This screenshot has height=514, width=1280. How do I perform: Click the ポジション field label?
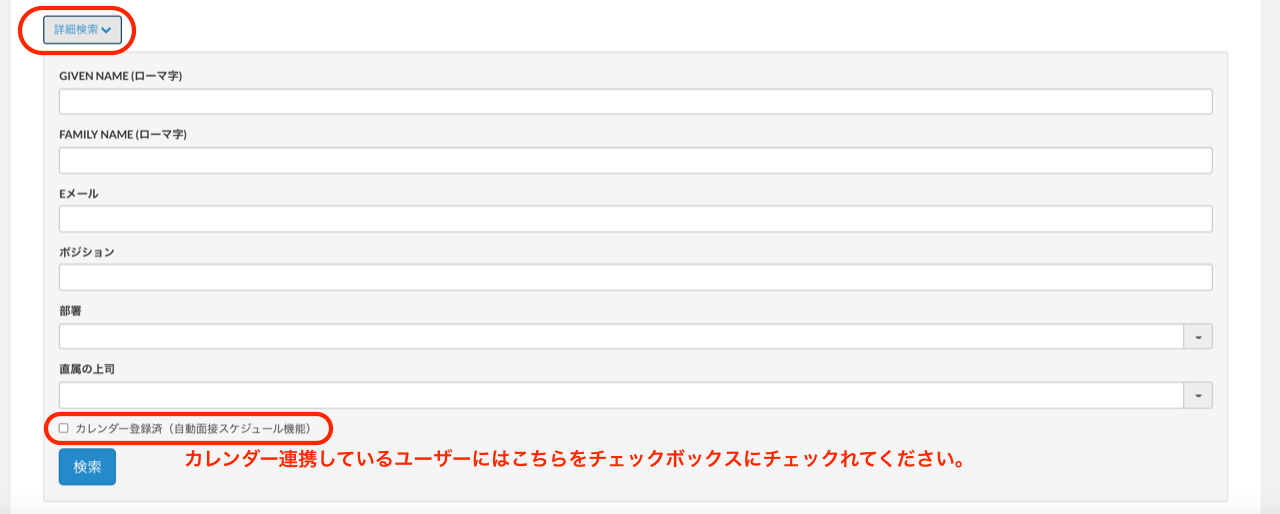[87, 252]
